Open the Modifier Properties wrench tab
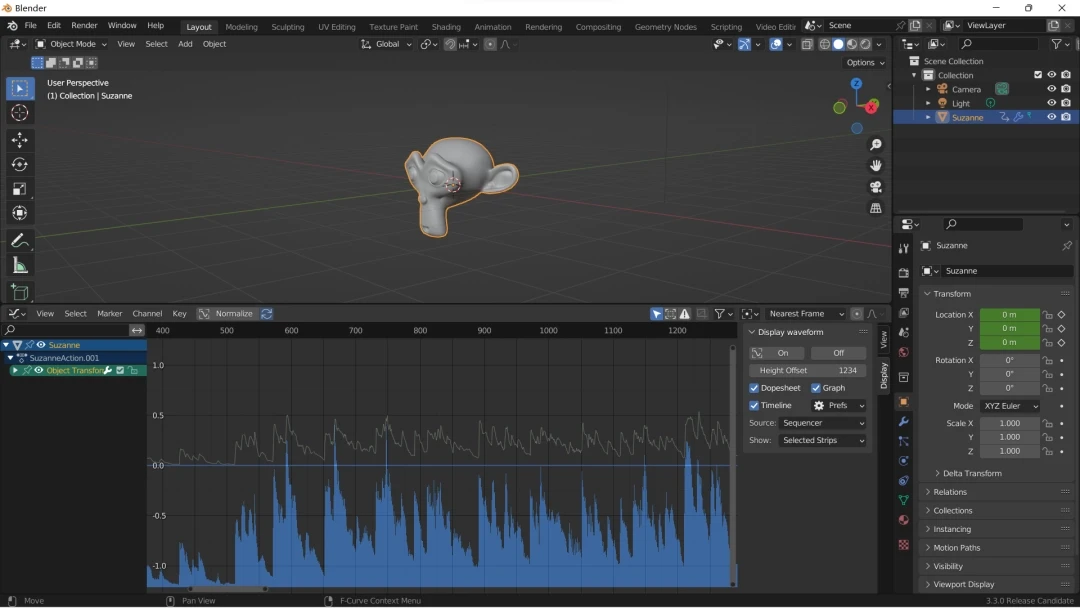This screenshot has width=1080, height=608. 903,422
